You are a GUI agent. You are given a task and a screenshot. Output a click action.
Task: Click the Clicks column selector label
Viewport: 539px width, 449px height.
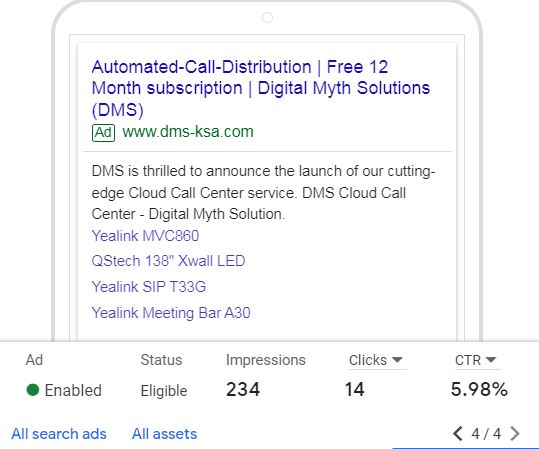click(x=368, y=360)
